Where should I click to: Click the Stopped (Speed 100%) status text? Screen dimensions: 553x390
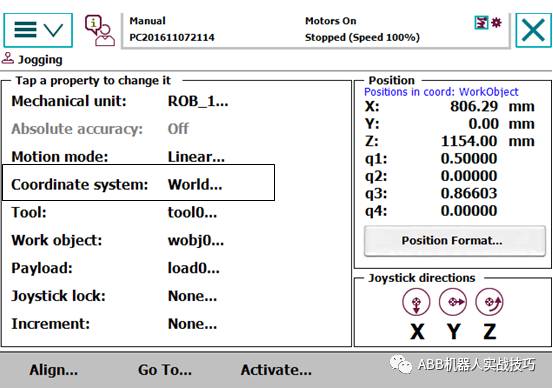pyautogui.click(x=362, y=37)
